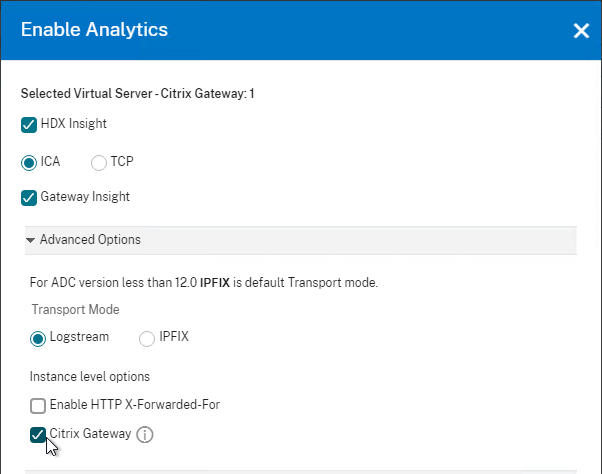Select the TCP radio button

pyautogui.click(x=99, y=162)
